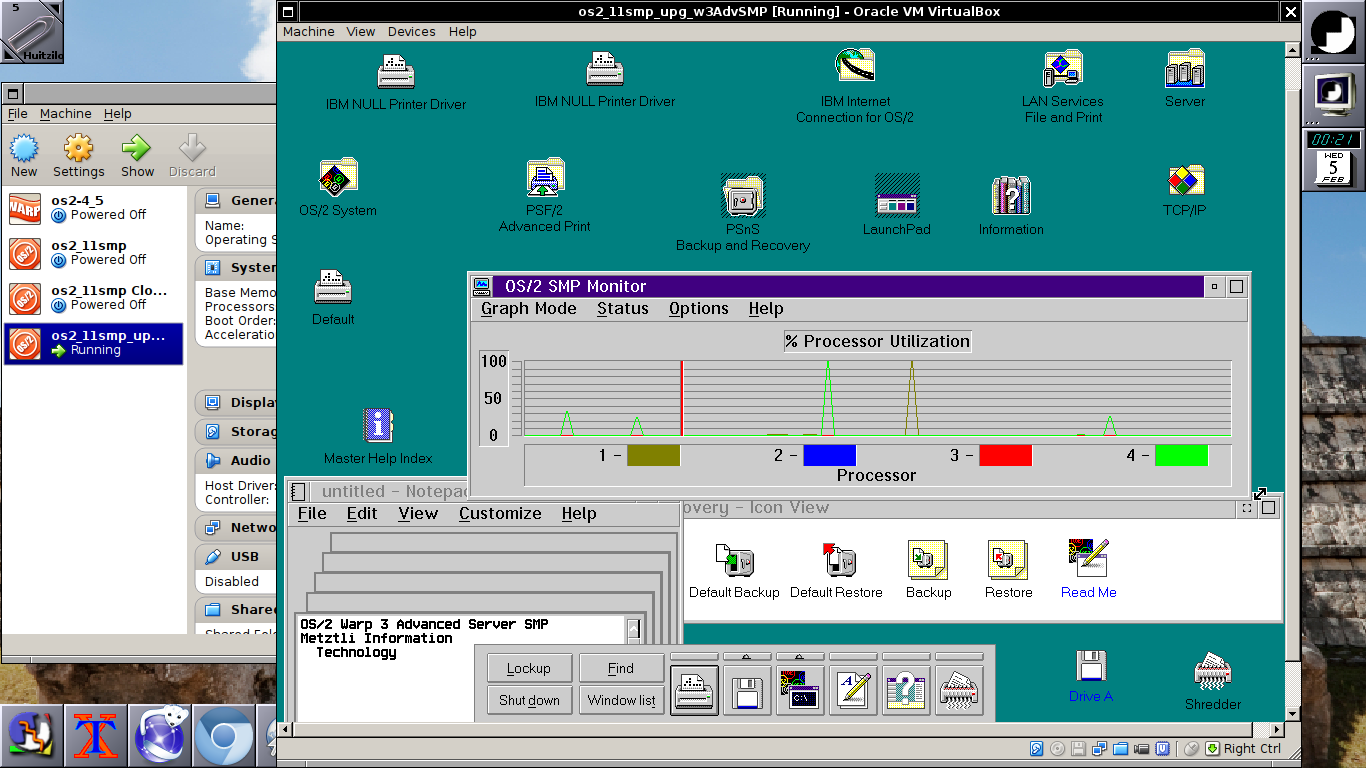Open the drawer above the LaunchPad shredder icon

(958, 657)
